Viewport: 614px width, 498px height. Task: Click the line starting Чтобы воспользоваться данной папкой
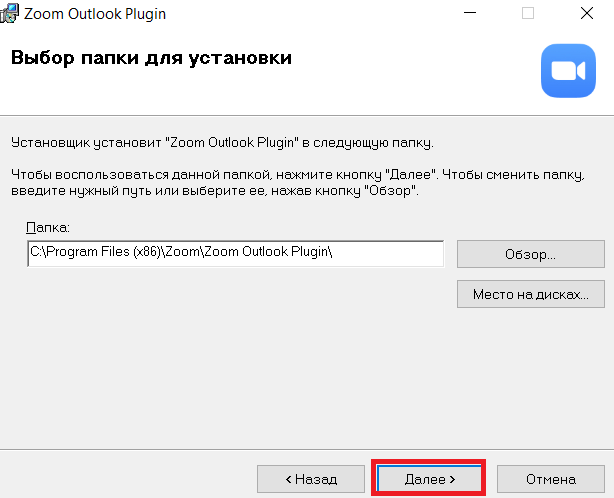(298, 174)
